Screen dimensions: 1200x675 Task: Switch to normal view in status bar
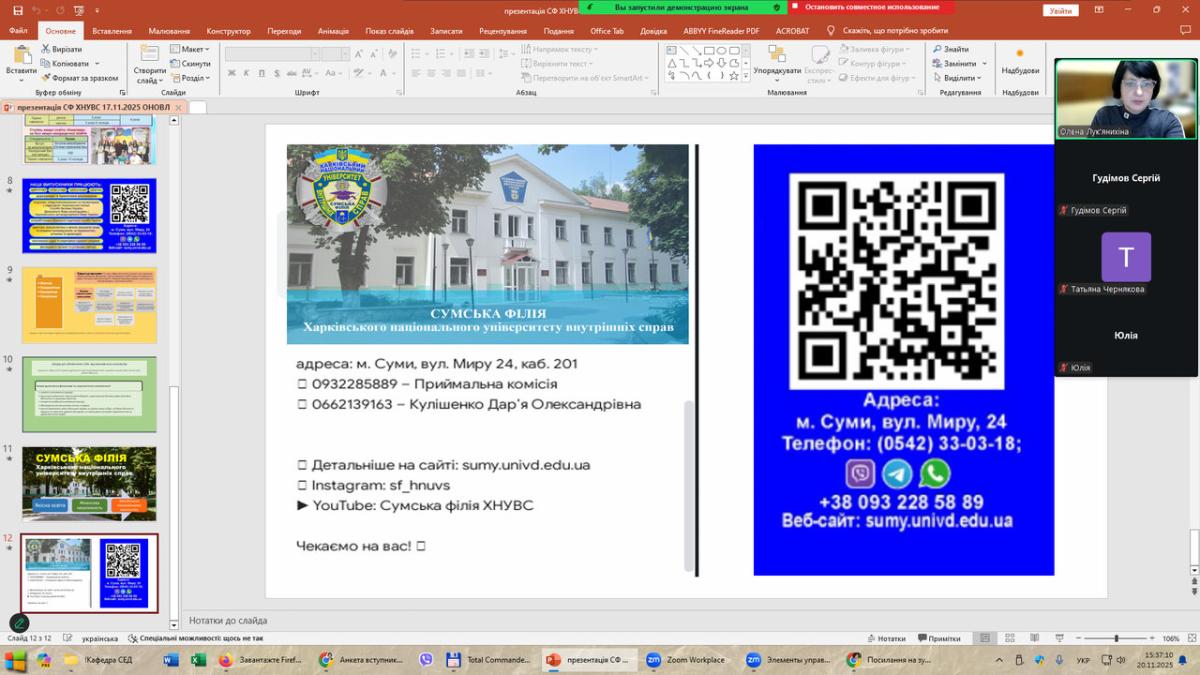985,638
